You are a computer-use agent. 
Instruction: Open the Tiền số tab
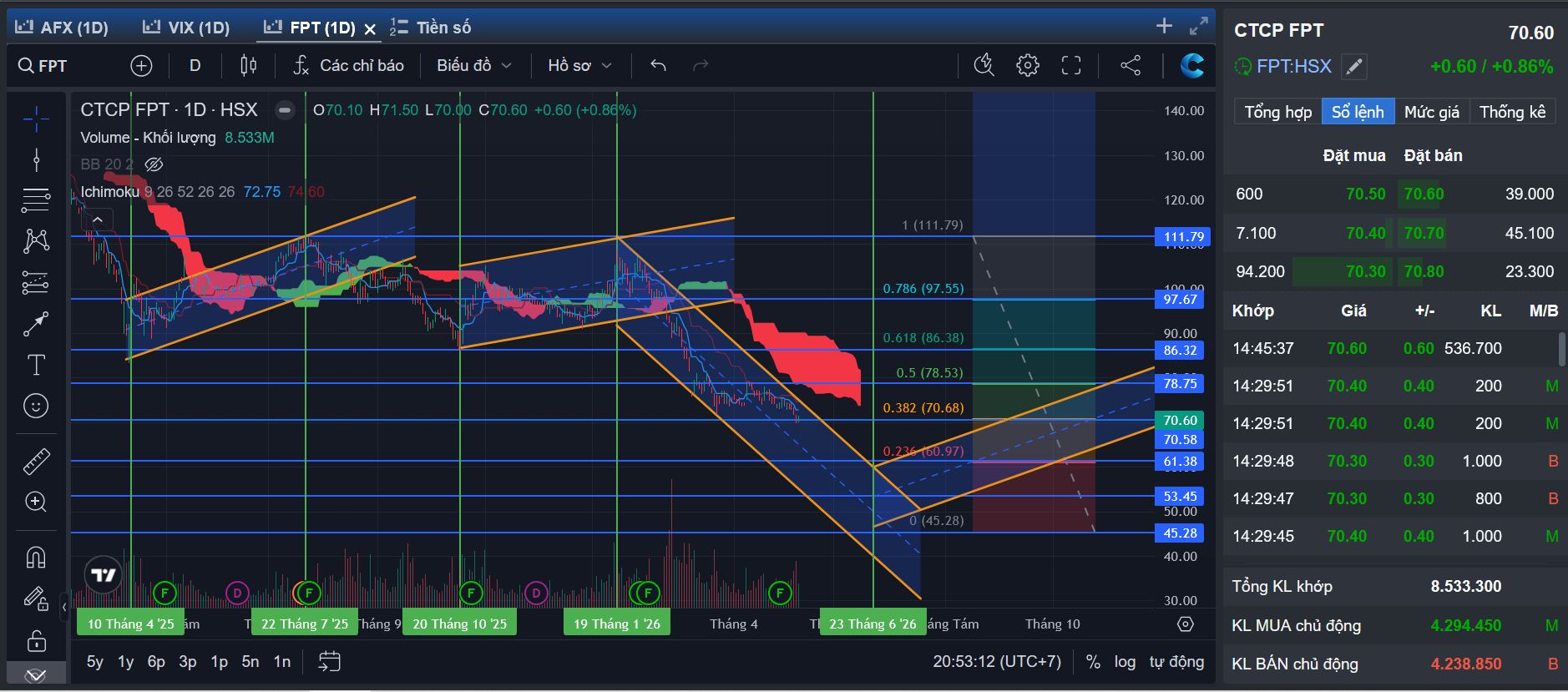coord(431,28)
